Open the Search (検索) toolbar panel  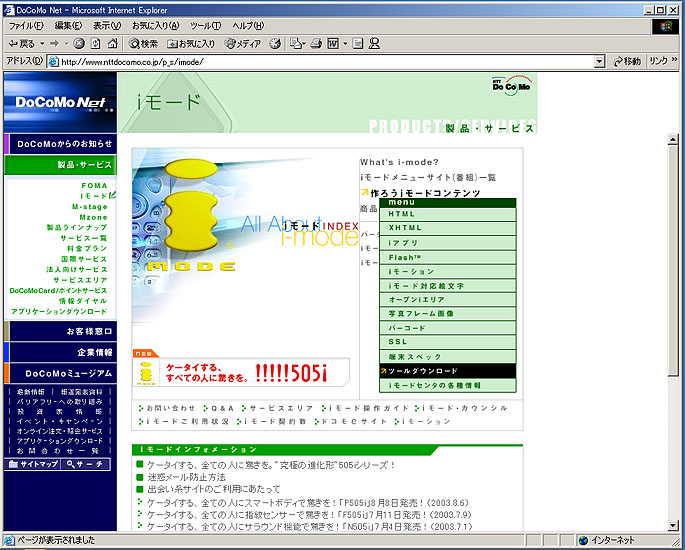click(144, 44)
